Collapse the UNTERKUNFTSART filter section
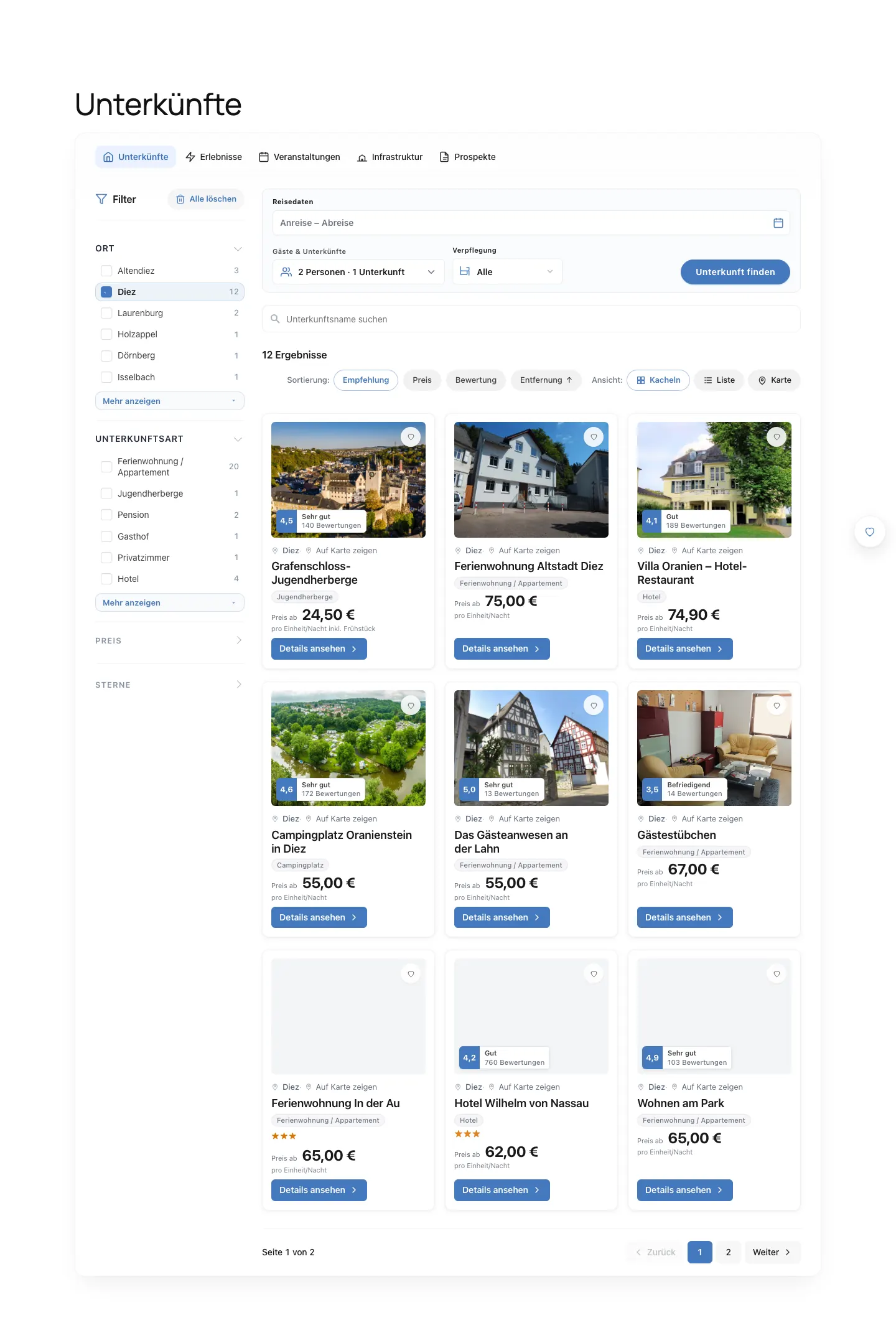Viewport: 896px width, 1320px height. [238, 439]
